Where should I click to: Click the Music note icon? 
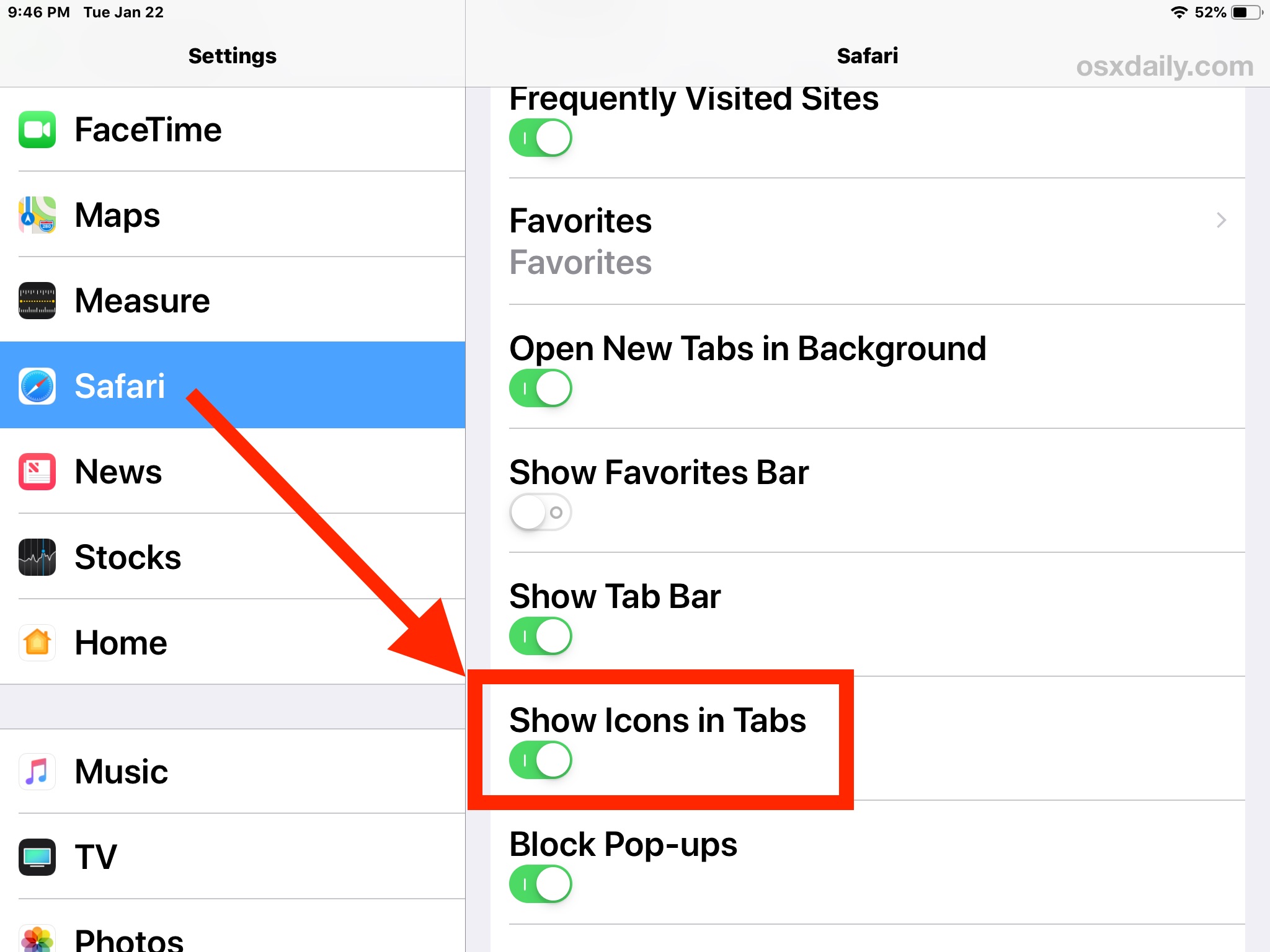coord(37,771)
